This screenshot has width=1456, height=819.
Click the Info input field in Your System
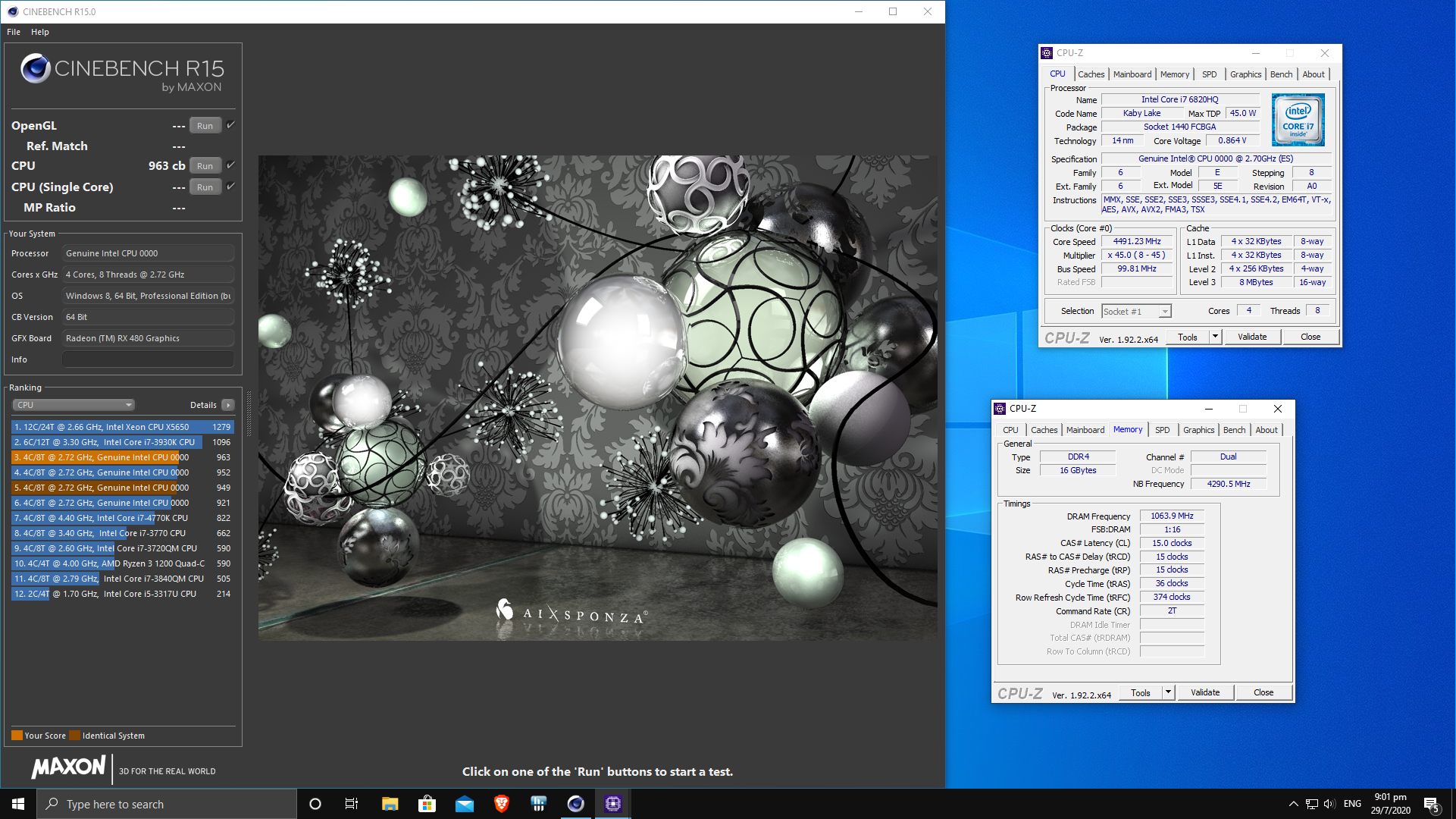pyautogui.click(x=148, y=359)
